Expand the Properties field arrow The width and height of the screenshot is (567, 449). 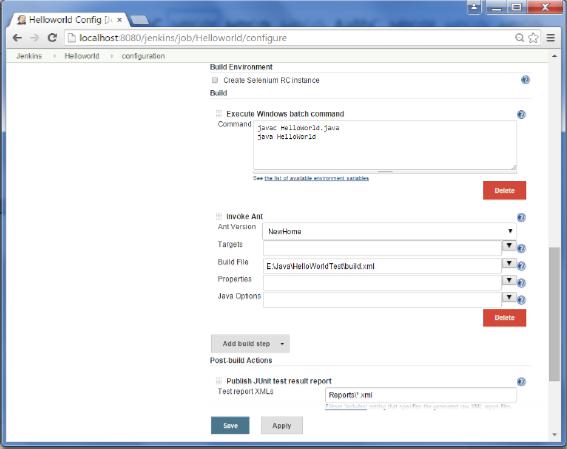[x=509, y=280]
